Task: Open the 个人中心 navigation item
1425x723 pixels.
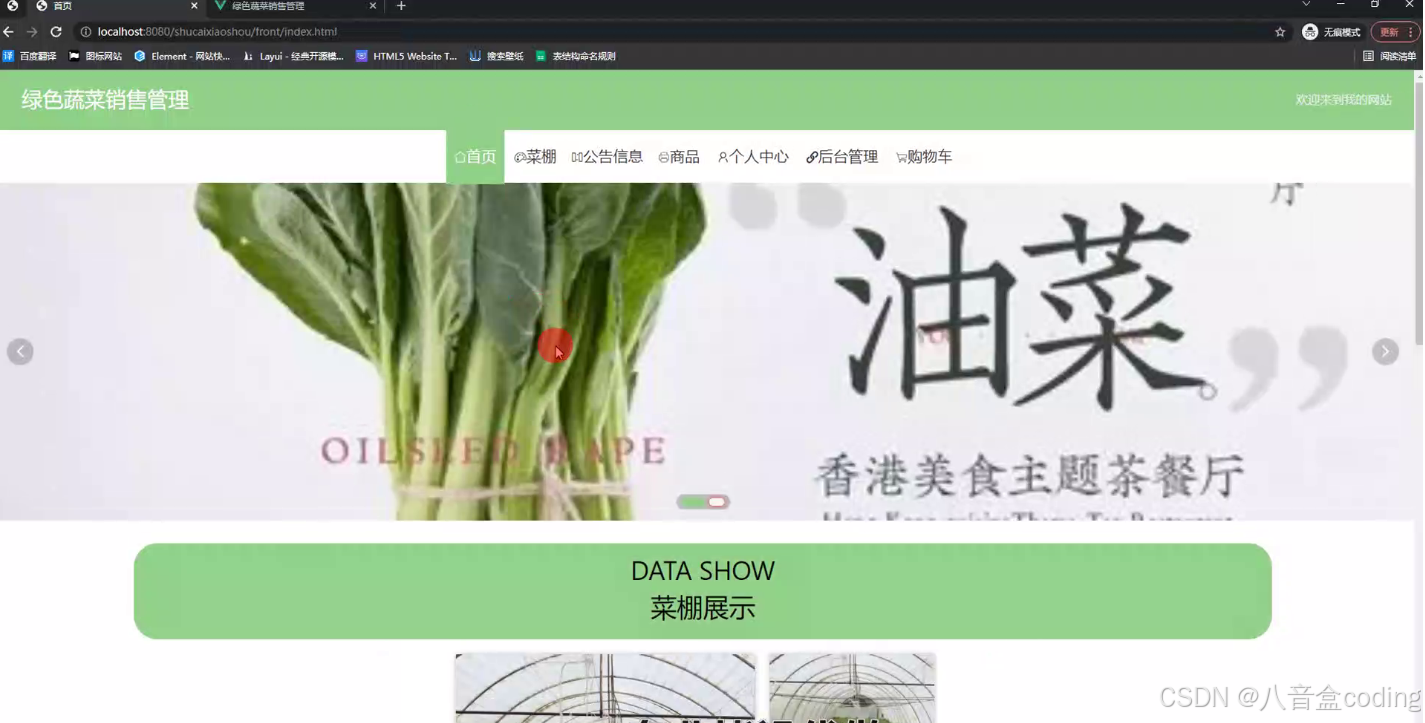Action: click(x=753, y=157)
